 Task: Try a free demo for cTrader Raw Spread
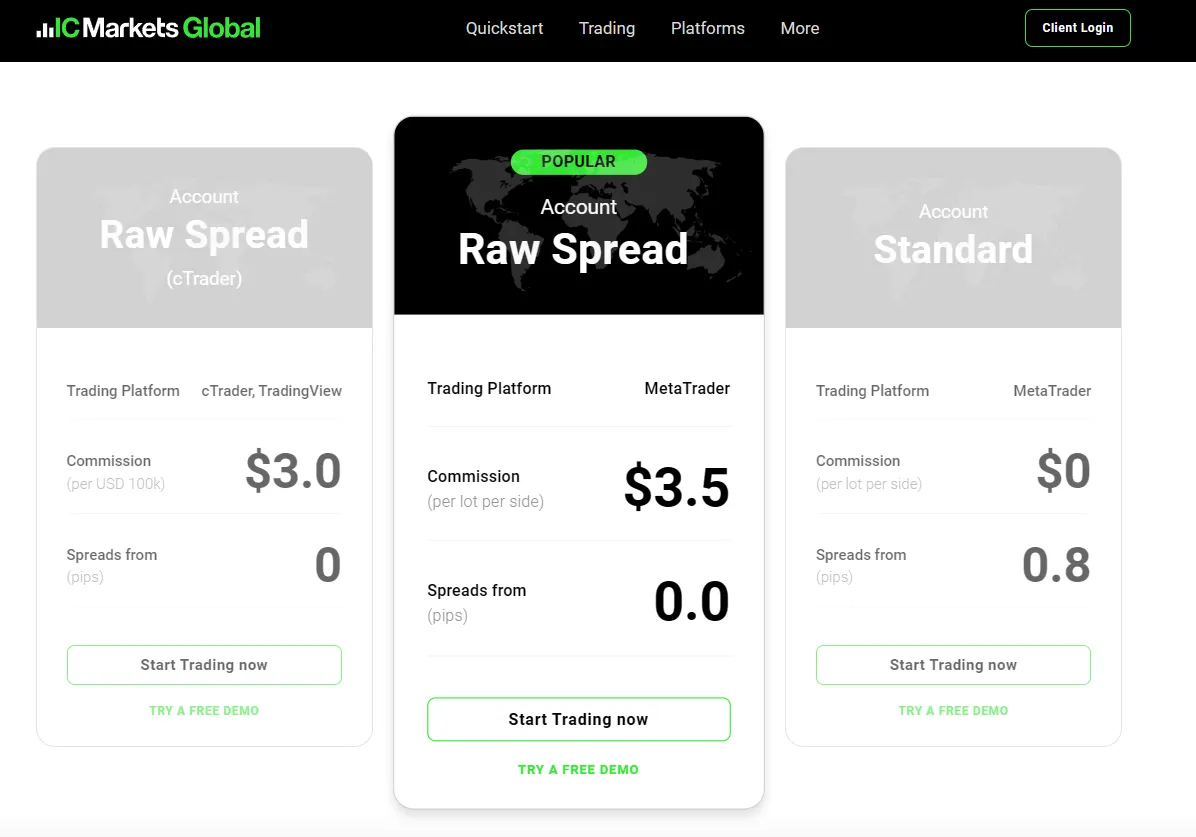[x=204, y=710]
